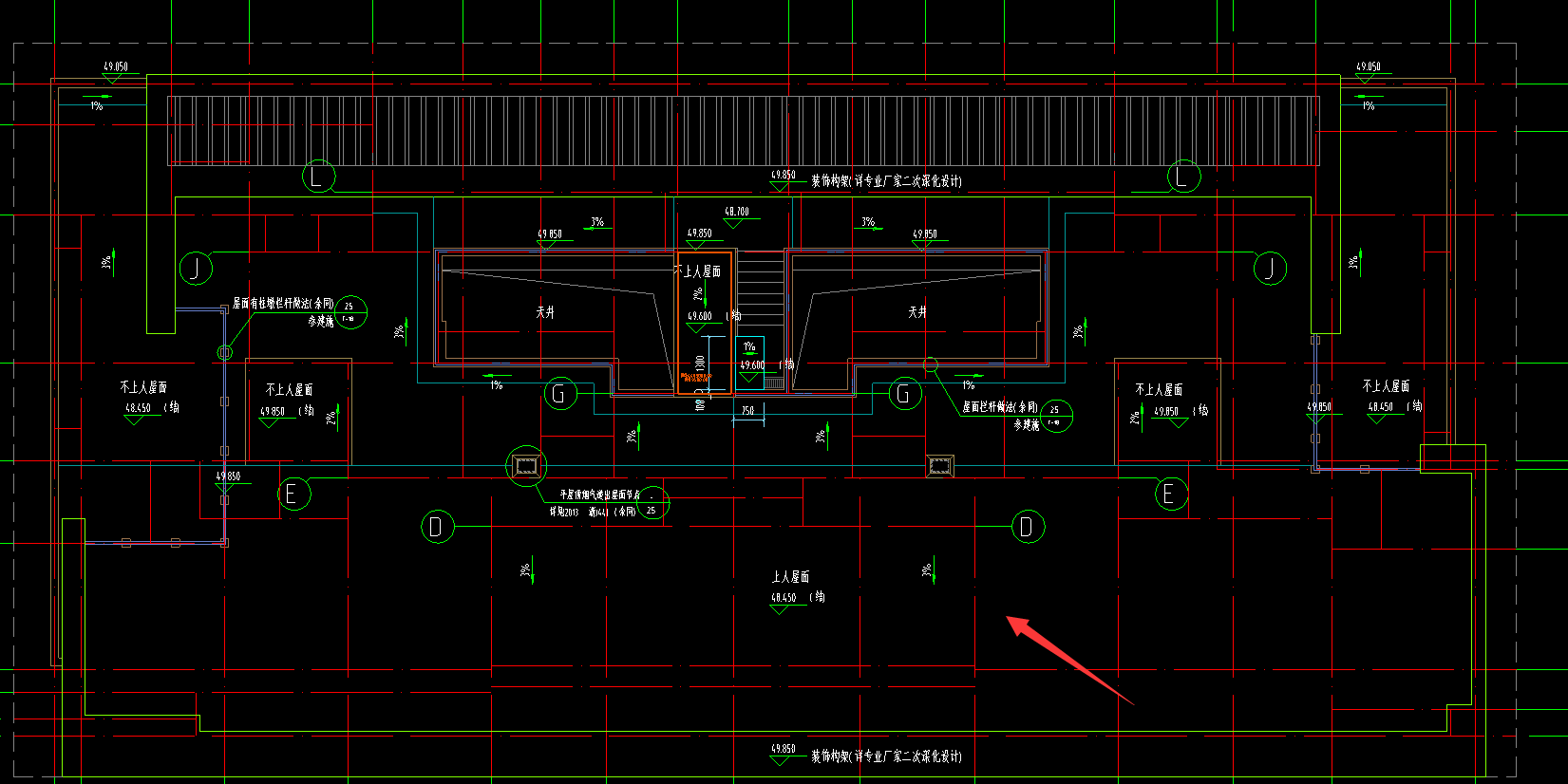Select the right 天井 label
This screenshot has width=1568, height=784.
tap(917, 312)
